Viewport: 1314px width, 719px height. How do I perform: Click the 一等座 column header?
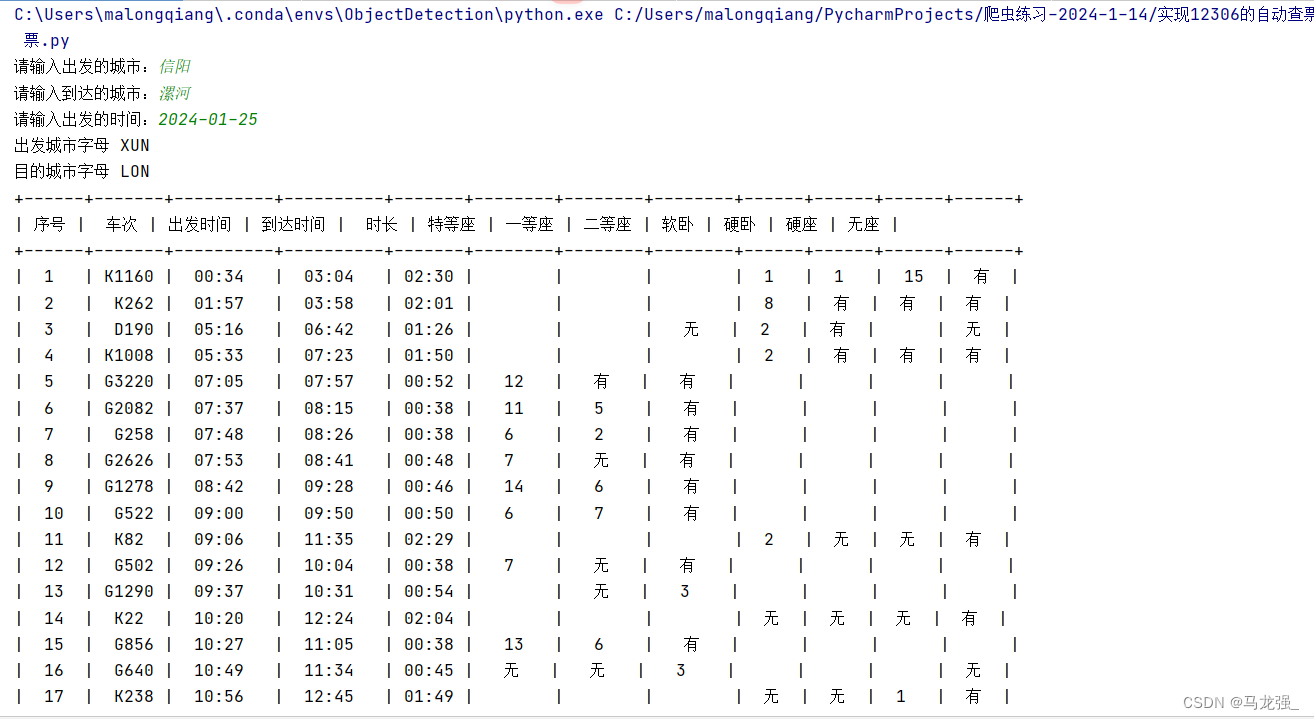click(x=529, y=225)
